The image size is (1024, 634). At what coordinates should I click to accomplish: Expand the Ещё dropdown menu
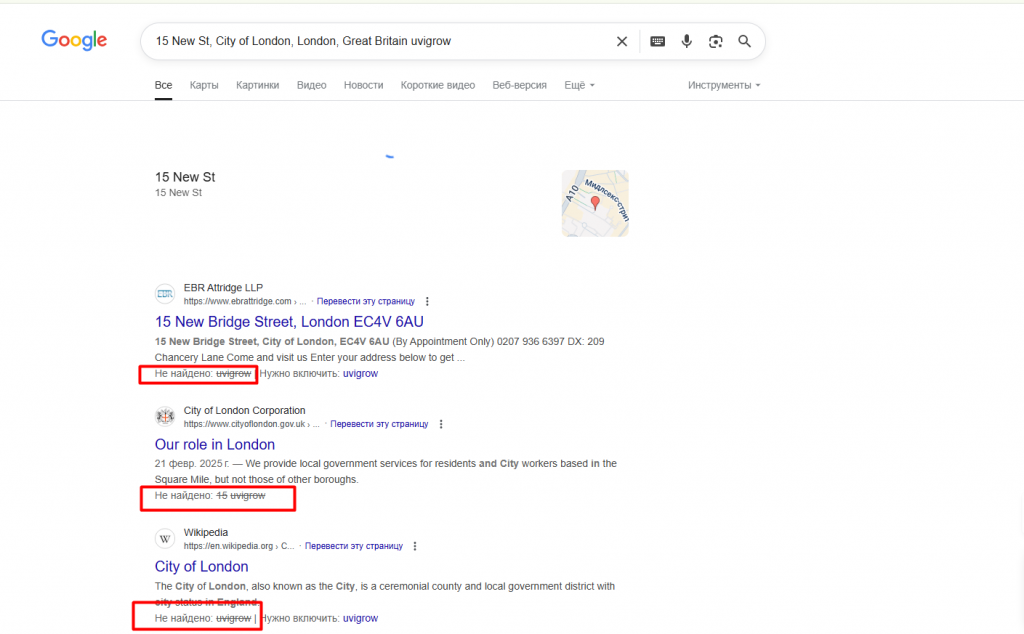[579, 86]
